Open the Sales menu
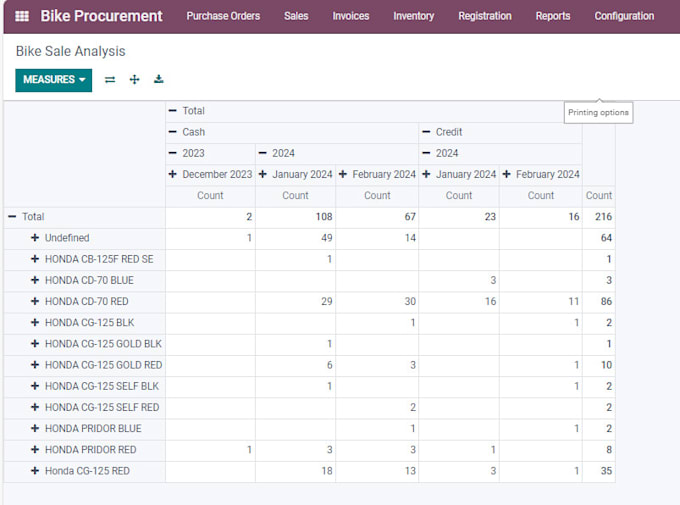680x505 pixels. tap(296, 16)
